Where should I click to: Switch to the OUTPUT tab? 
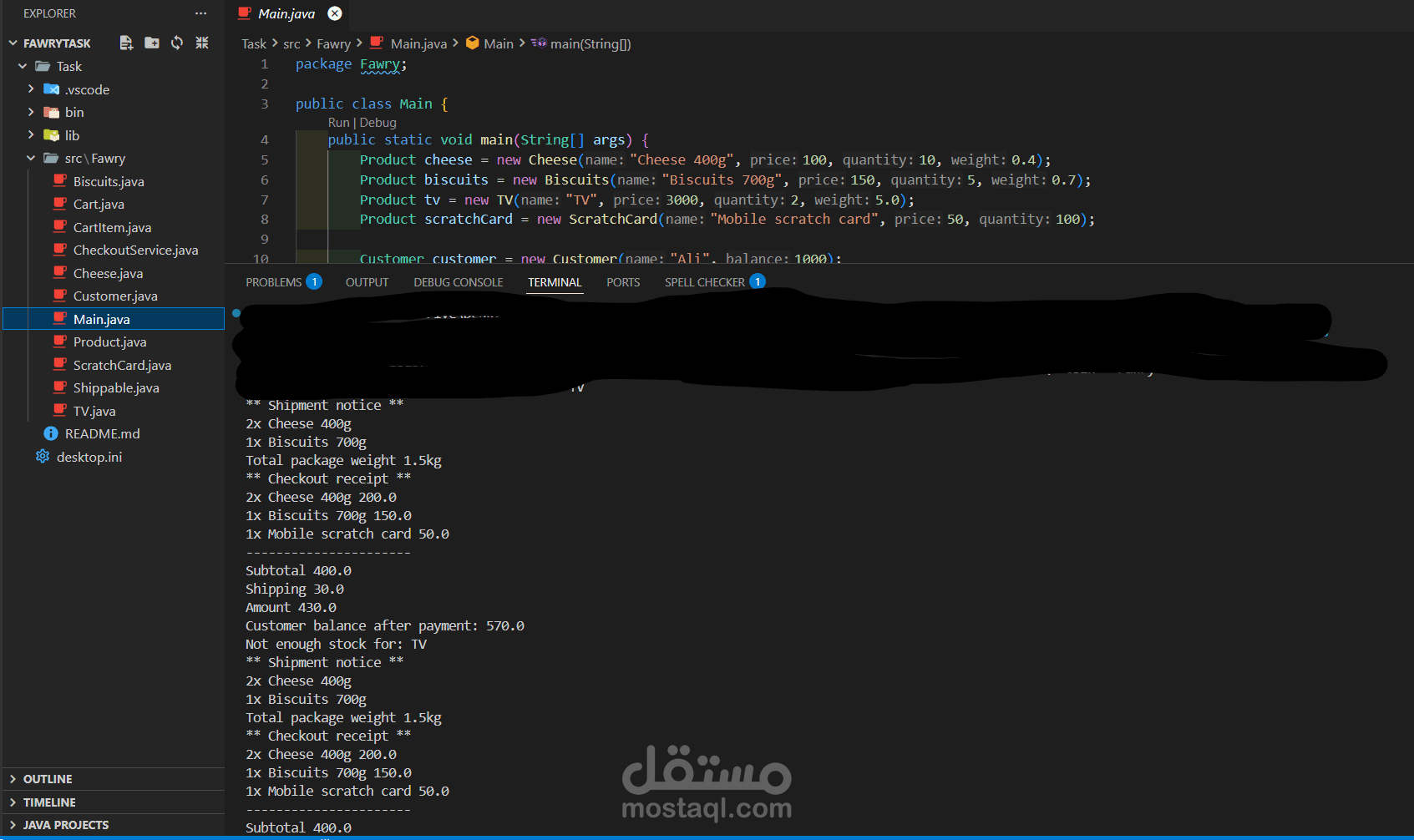click(x=367, y=281)
